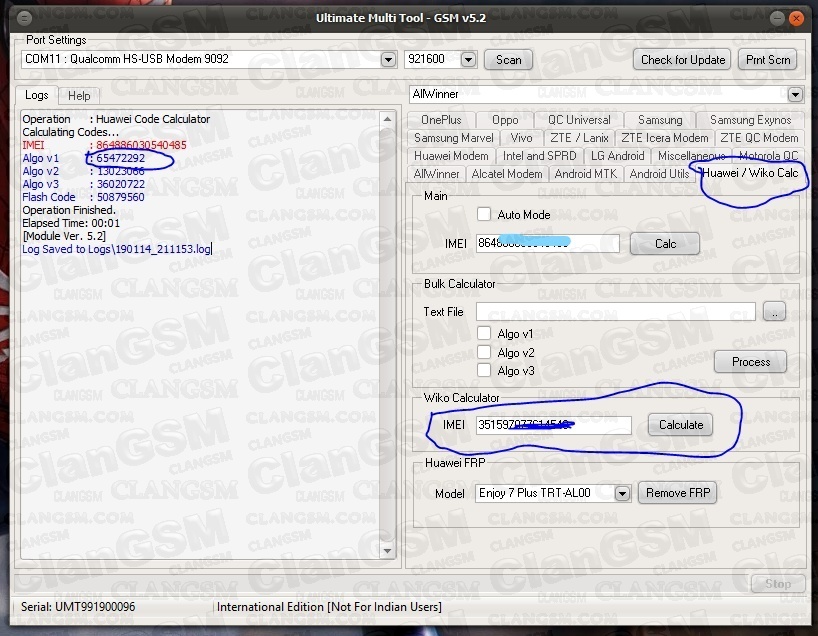Open the Help tab

[79, 96]
